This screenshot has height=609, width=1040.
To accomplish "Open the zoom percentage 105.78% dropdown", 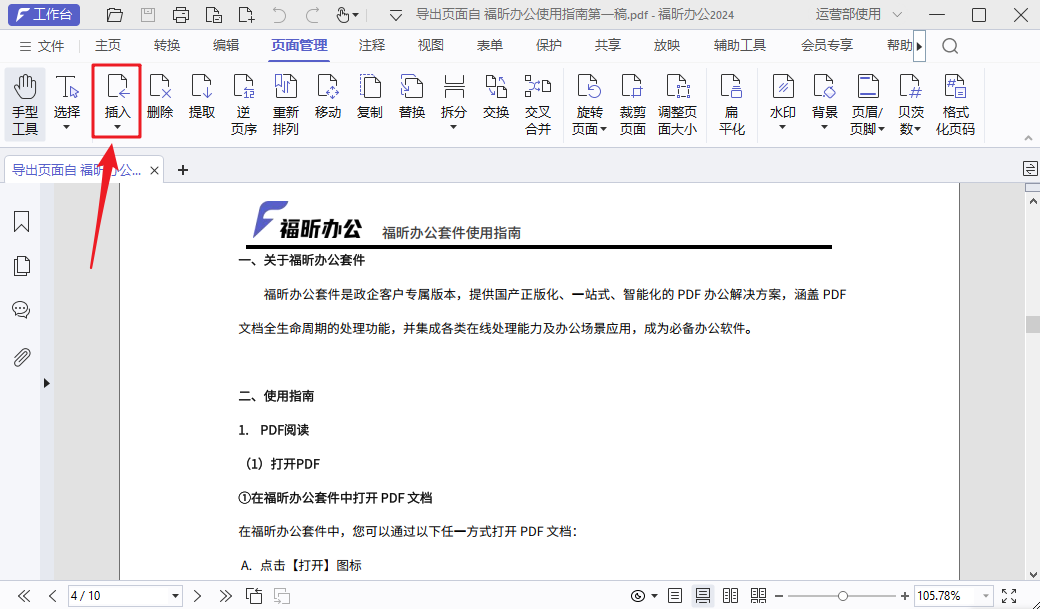I will point(986,596).
